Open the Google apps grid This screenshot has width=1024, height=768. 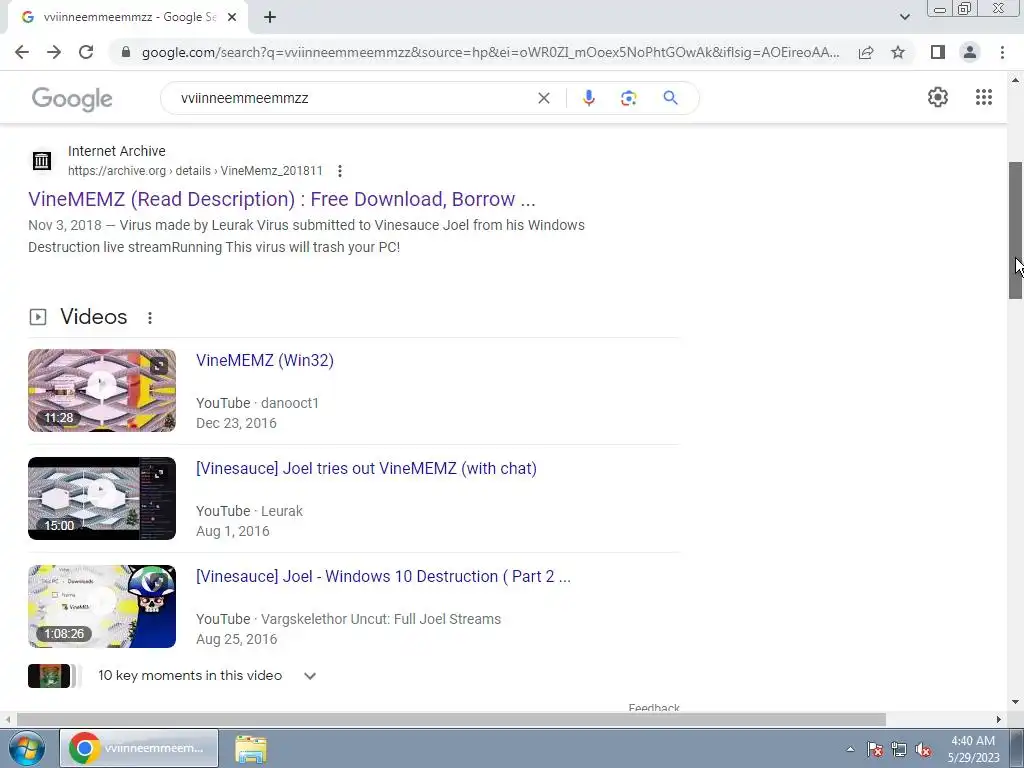pos(984,97)
